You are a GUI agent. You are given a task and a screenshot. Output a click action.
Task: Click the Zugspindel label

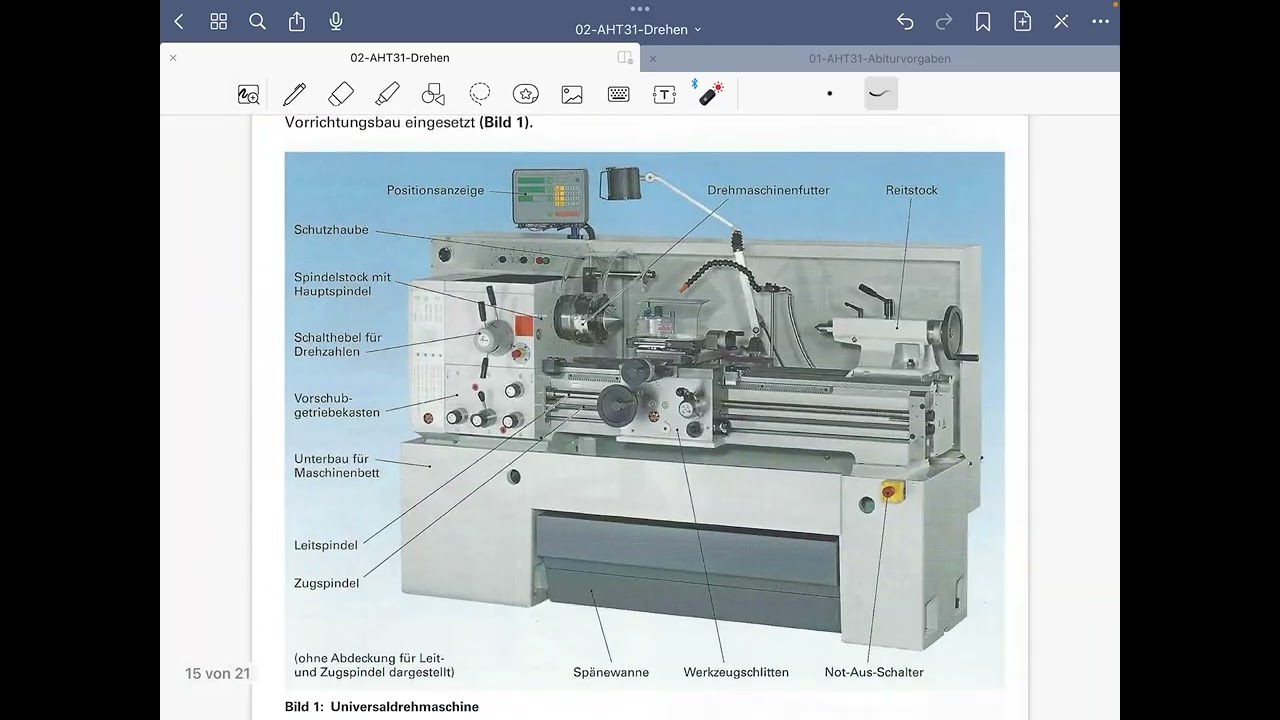point(326,583)
